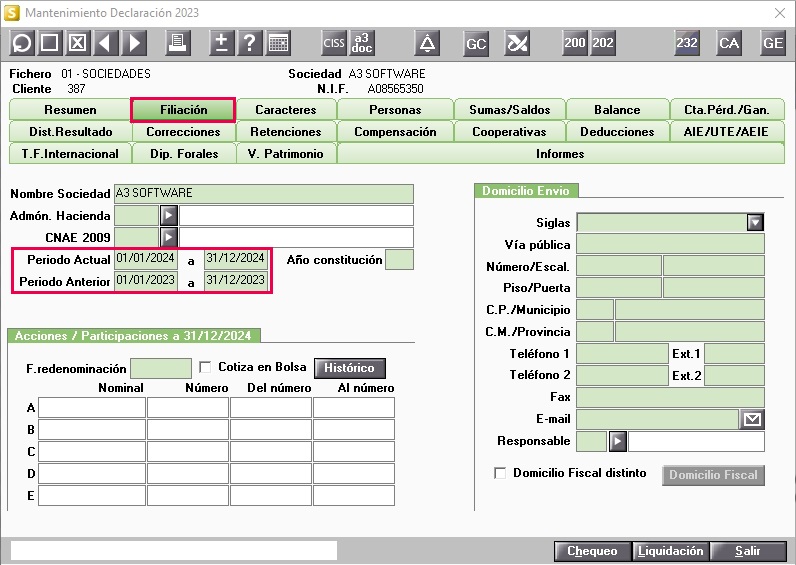Enable the Cotiza en Bolsa checkbox

tap(206, 367)
